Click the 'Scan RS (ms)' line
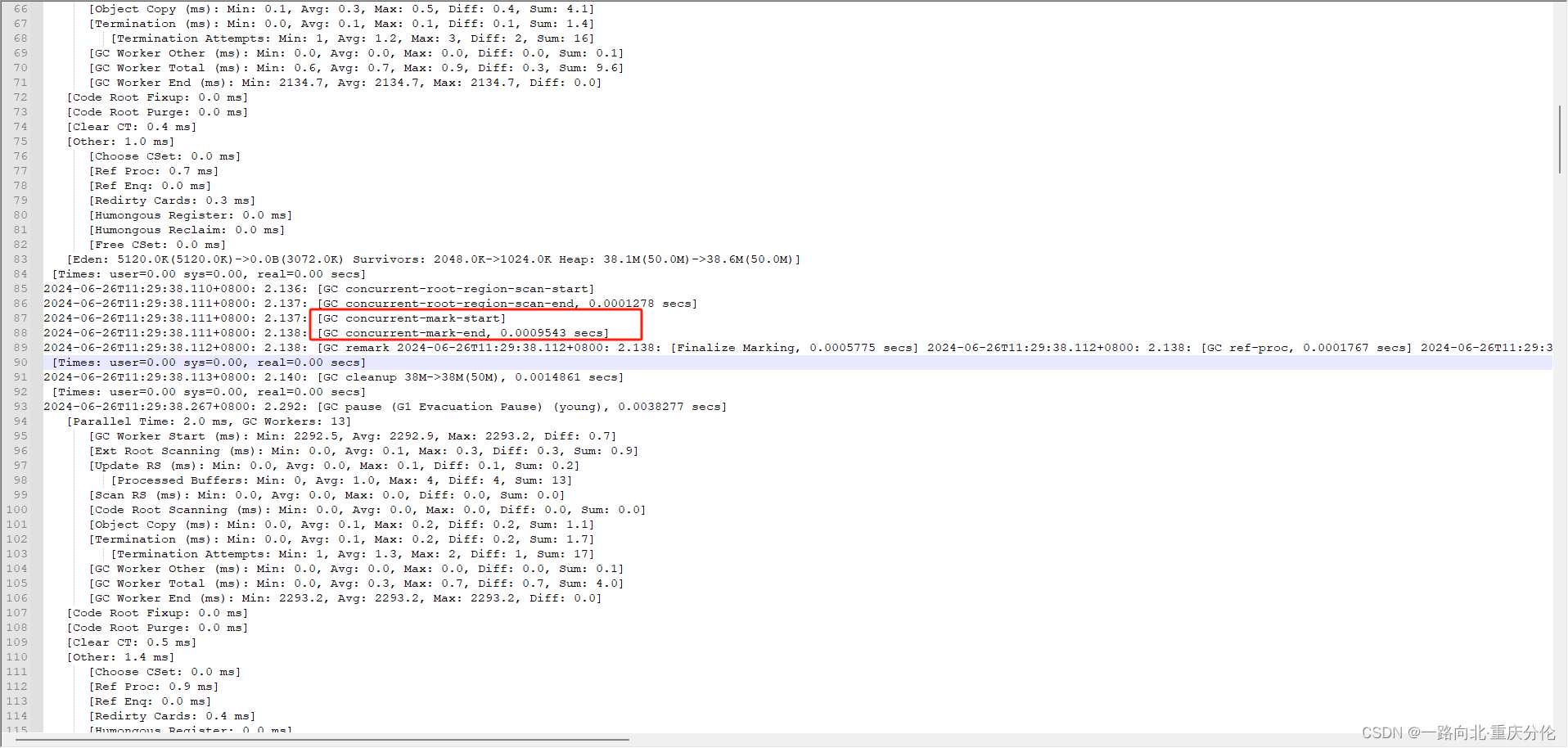1568x748 pixels. [327, 495]
